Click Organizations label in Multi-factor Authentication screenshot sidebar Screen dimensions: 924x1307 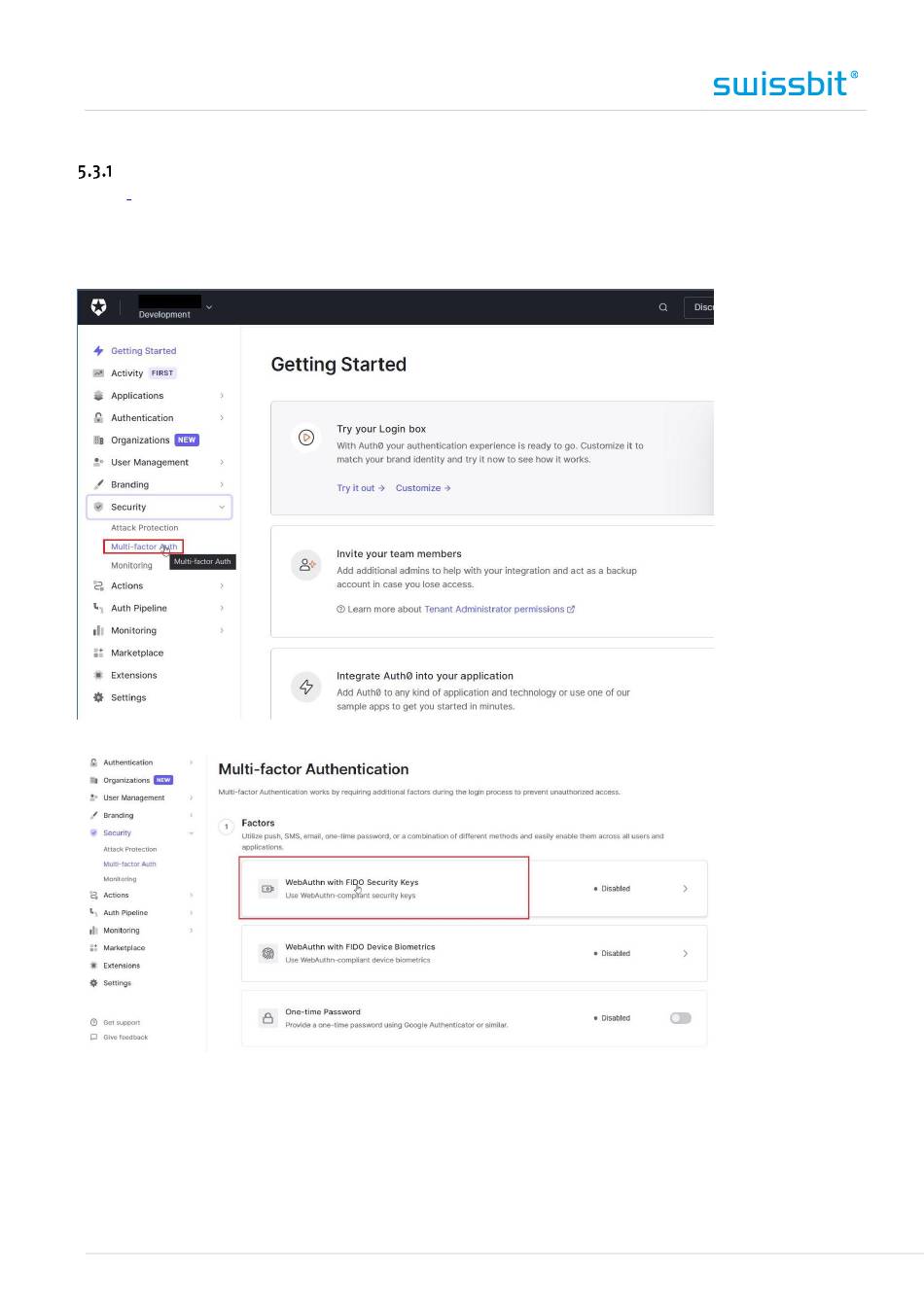pos(126,780)
